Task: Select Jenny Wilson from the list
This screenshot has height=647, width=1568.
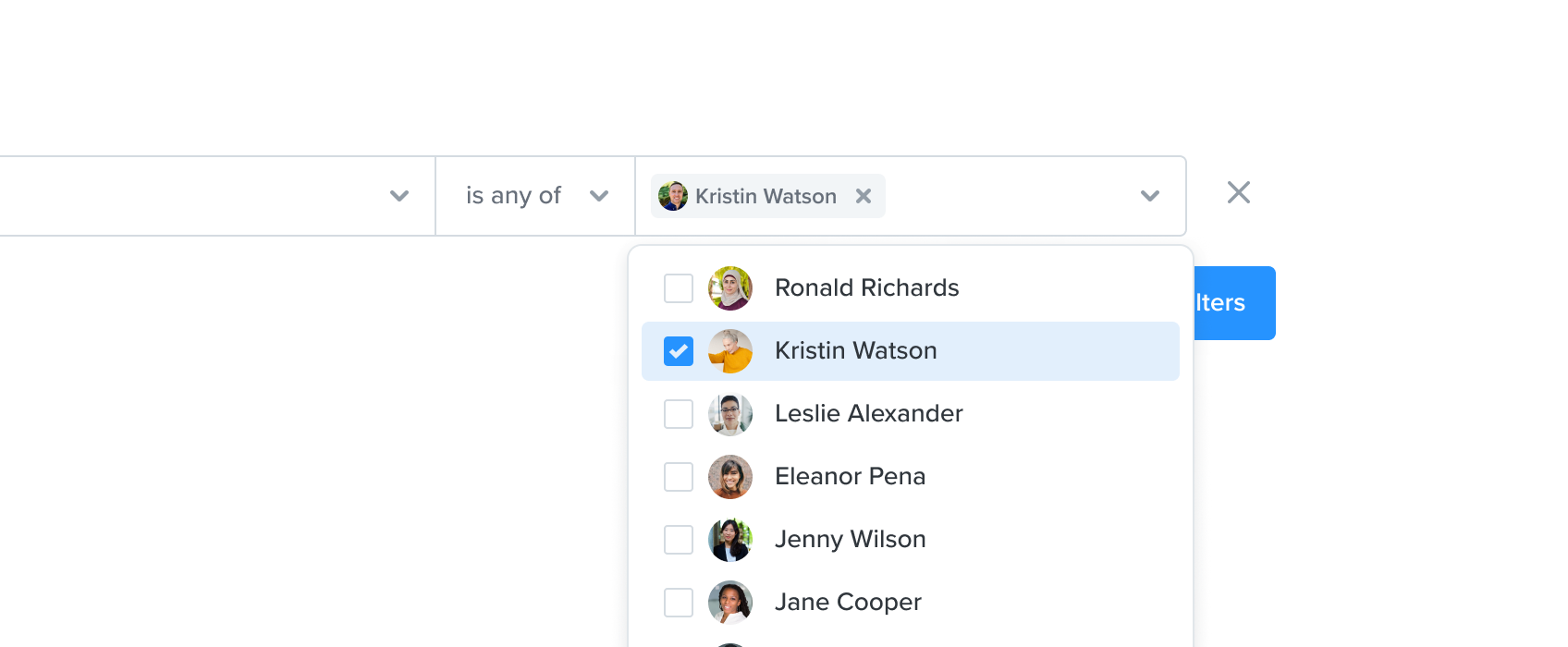Action: [x=911, y=540]
